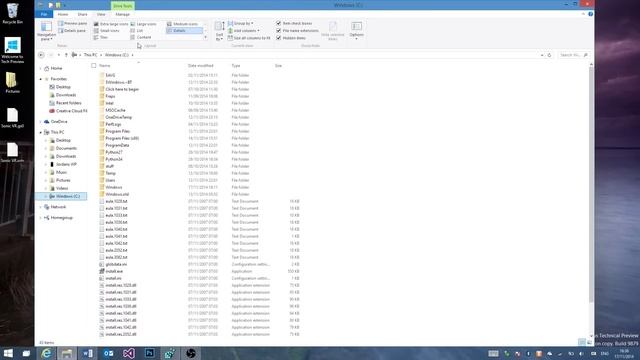Open the Group by dropdown
Image resolution: width=640 pixels, height=360 pixels.
240,23
